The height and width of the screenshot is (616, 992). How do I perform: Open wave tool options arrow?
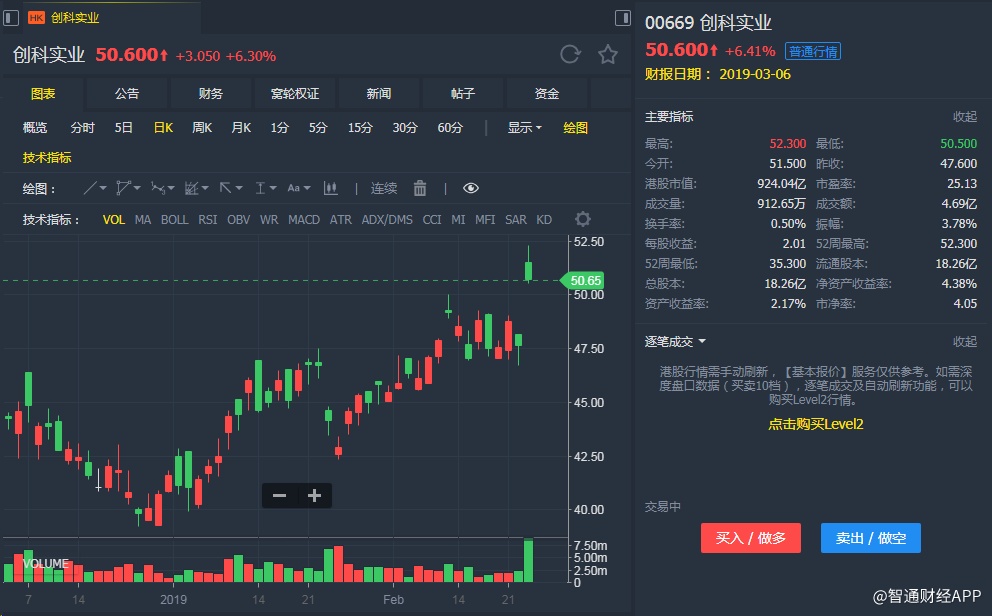click(x=171, y=188)
